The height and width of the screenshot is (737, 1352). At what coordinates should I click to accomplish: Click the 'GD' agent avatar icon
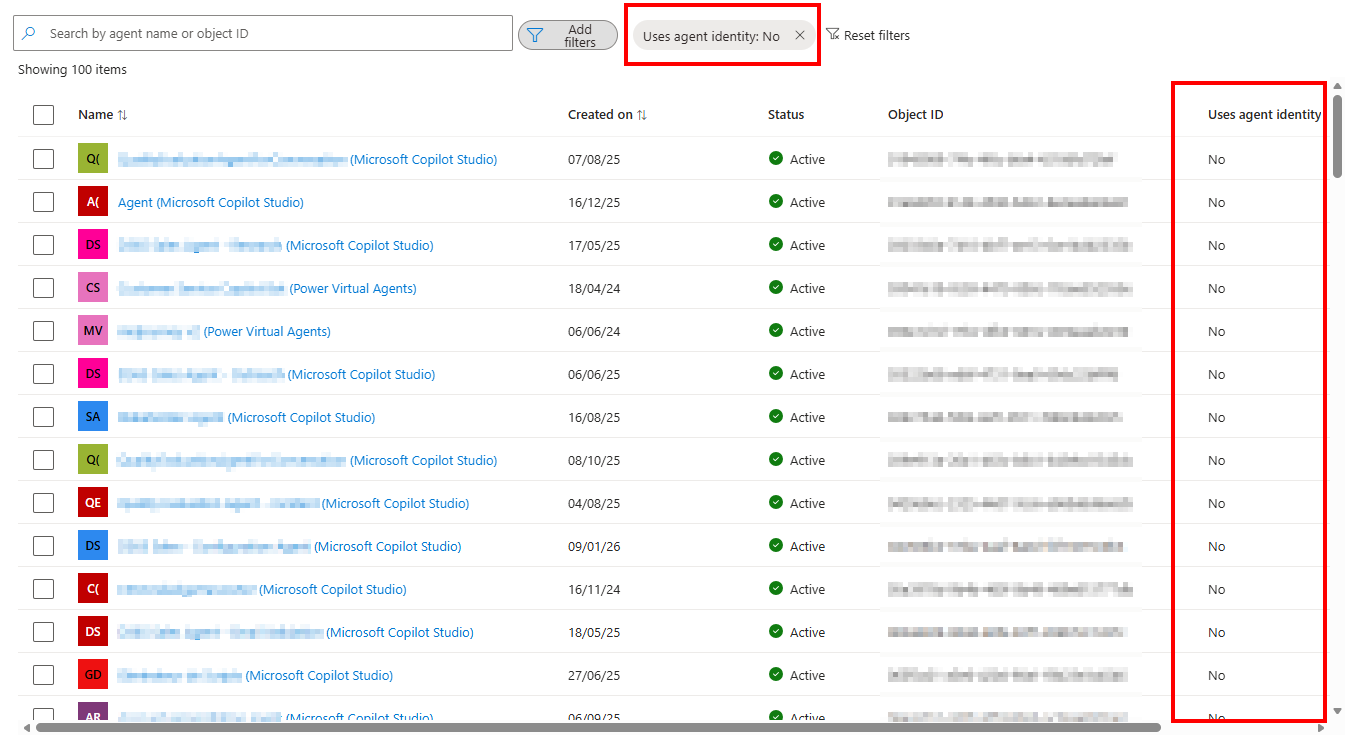pyautogui.click(x=93, y=675)
